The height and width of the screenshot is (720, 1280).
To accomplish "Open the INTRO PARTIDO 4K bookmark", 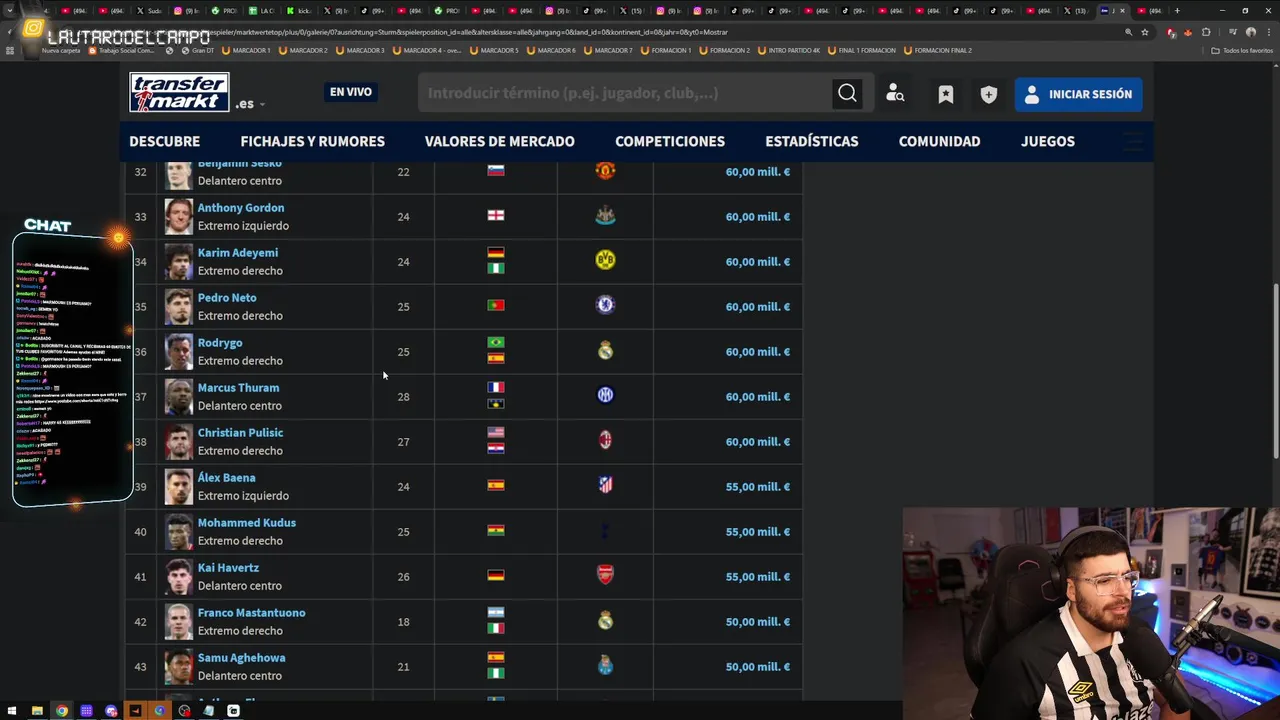I will pyautogui.click(x=789, y=50).
